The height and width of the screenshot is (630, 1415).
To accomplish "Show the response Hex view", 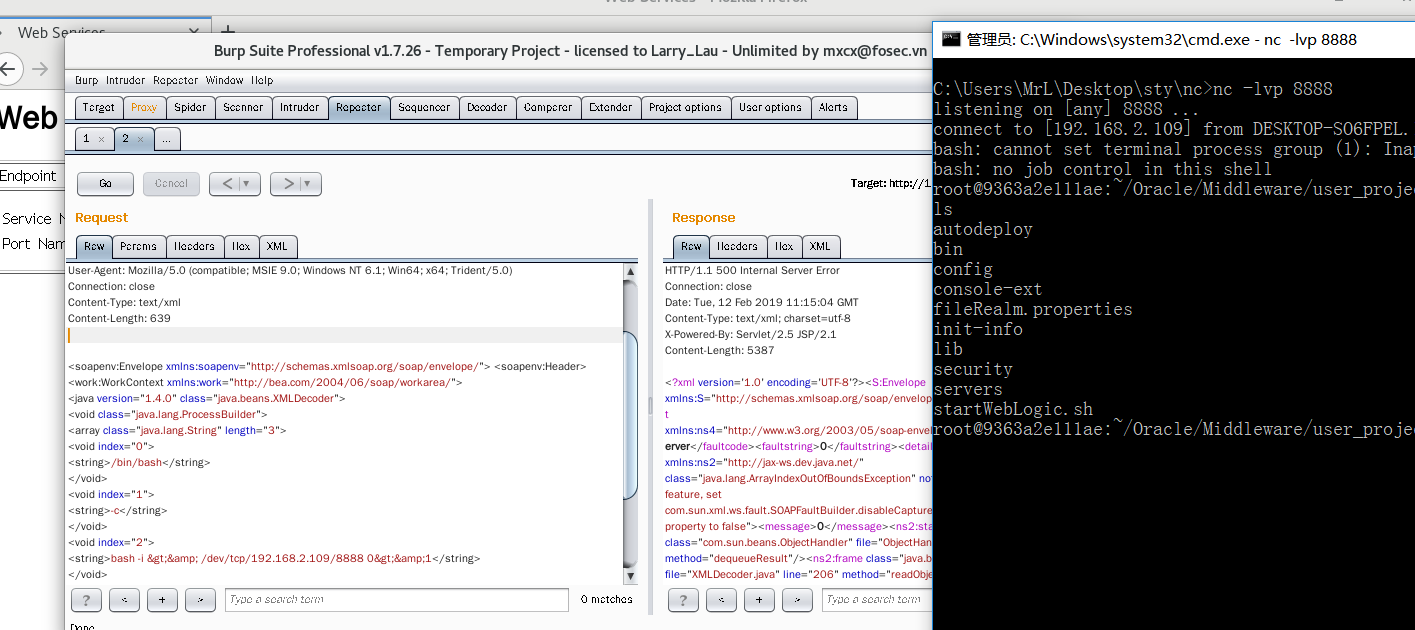I will coord(784,246).
